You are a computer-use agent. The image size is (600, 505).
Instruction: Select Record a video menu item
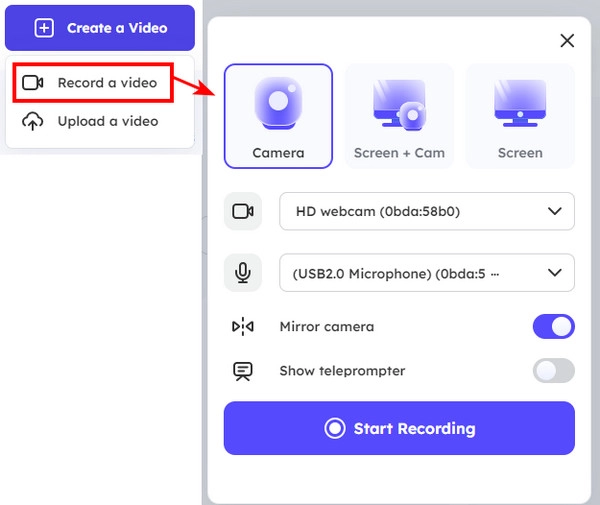coord(106,82)
